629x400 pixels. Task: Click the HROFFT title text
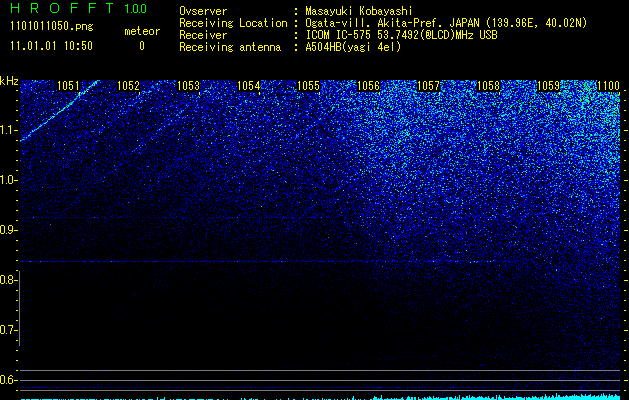coord(62,8)
